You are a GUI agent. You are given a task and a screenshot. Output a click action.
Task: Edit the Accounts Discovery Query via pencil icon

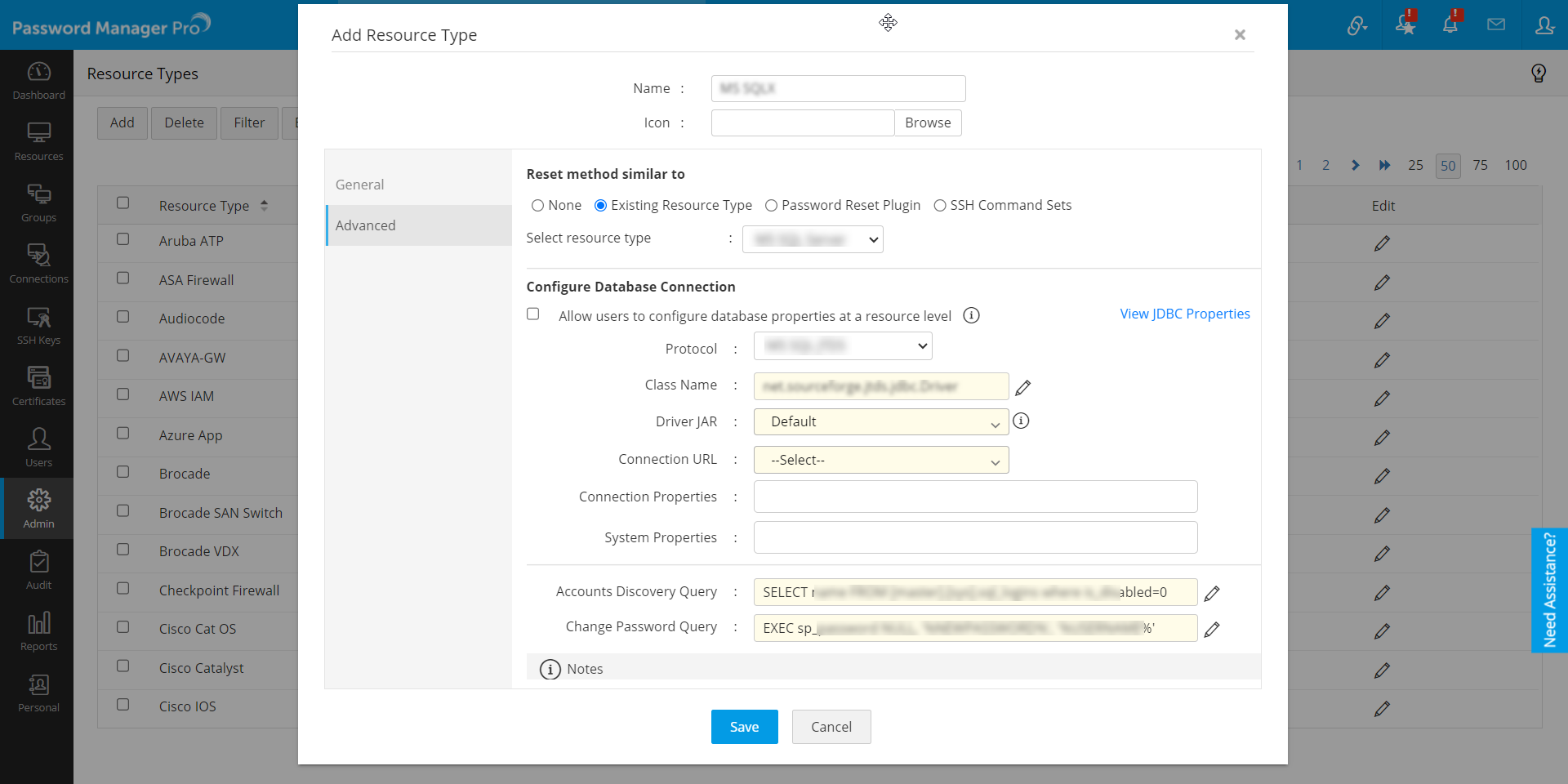point(1212,593)
